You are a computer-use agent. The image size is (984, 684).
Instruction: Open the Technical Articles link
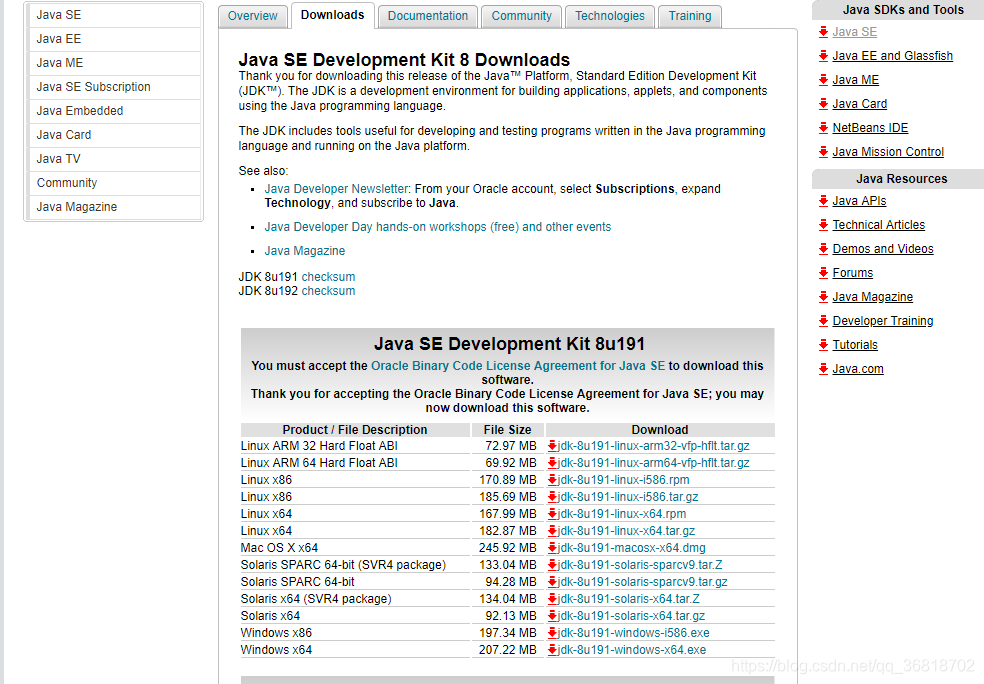pyautogui.click(x=879, y=225)
